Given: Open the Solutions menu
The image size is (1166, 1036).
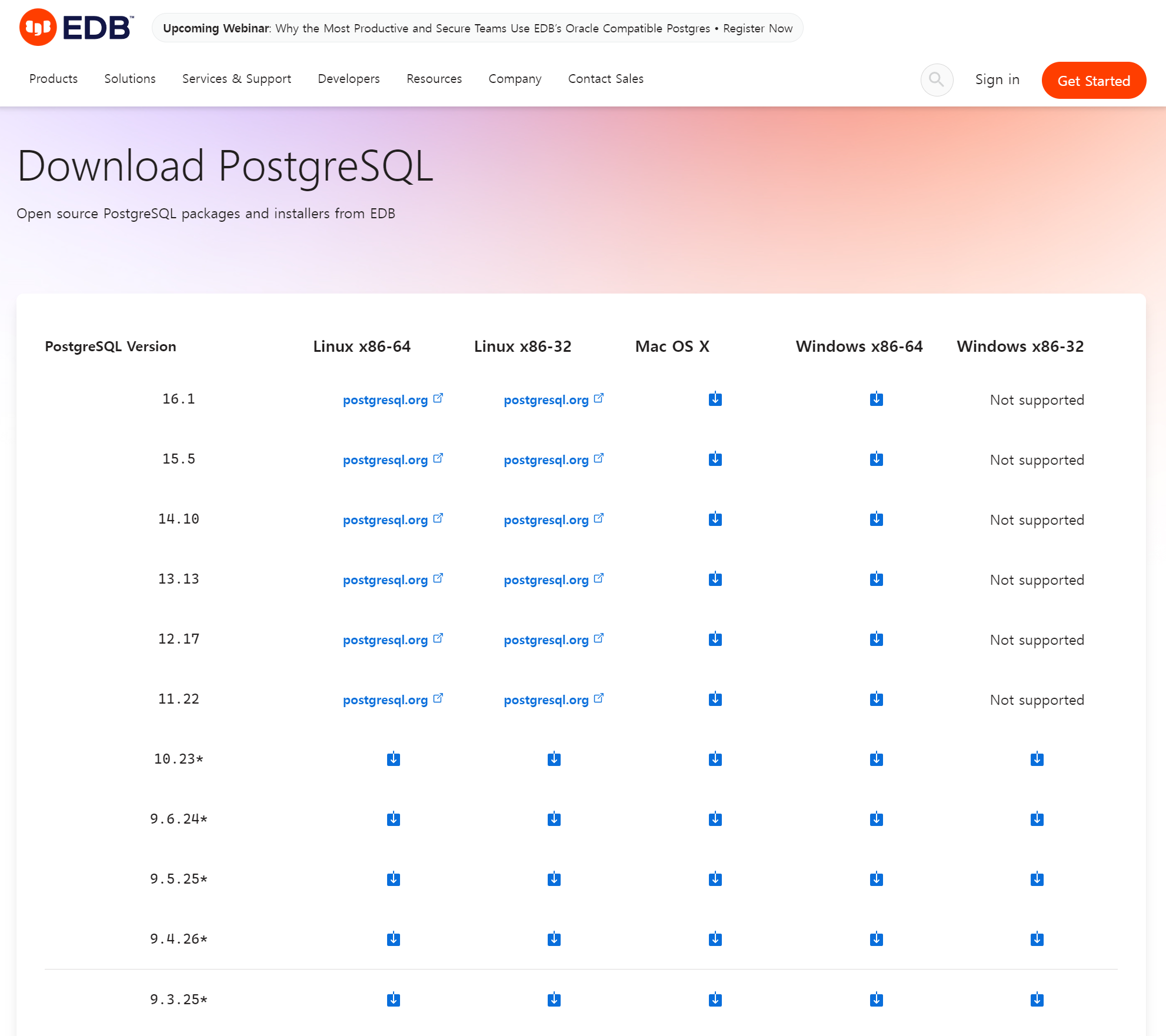Looking at the screenshot, I should (130, 79).
